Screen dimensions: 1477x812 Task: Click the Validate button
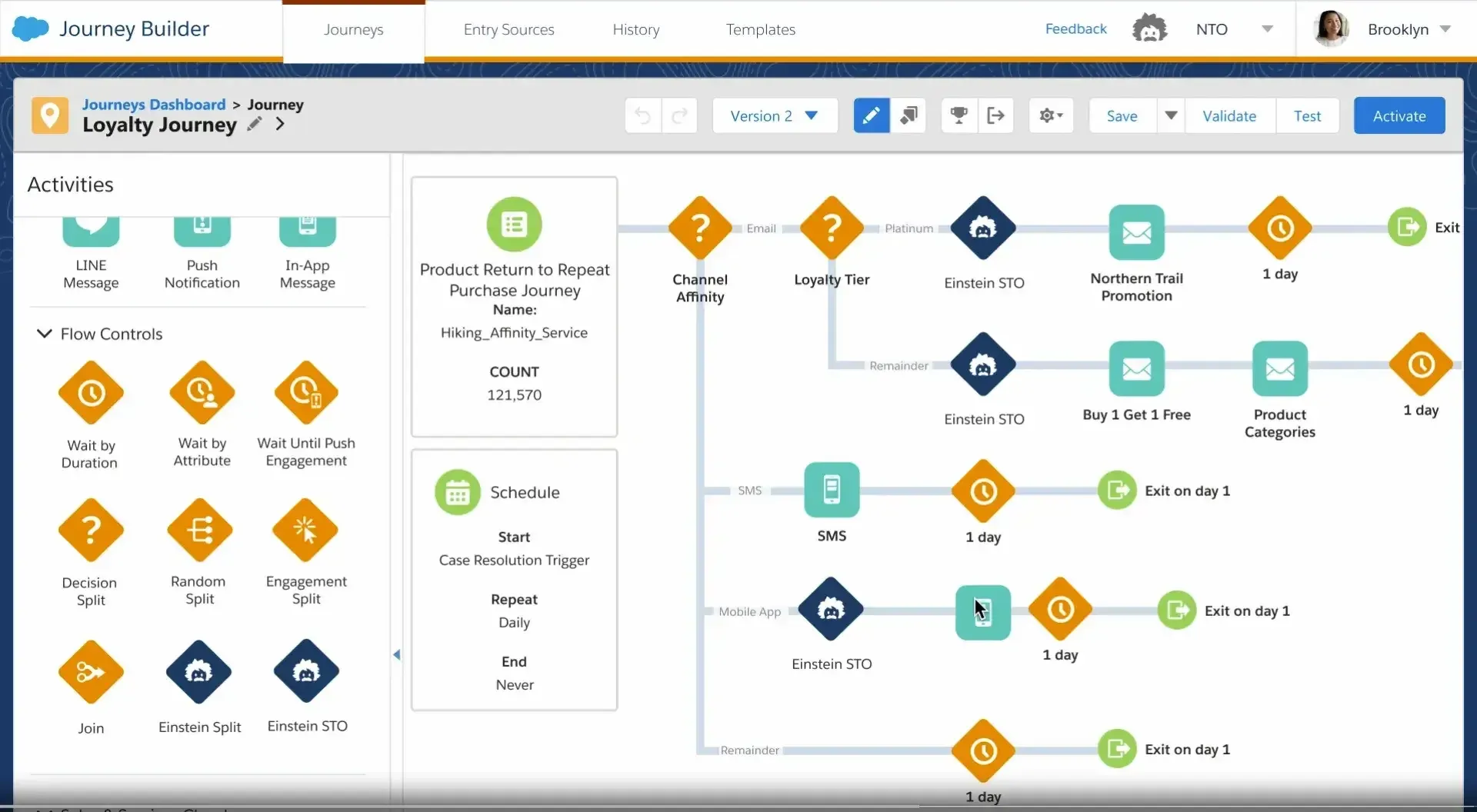(1229, 115)
